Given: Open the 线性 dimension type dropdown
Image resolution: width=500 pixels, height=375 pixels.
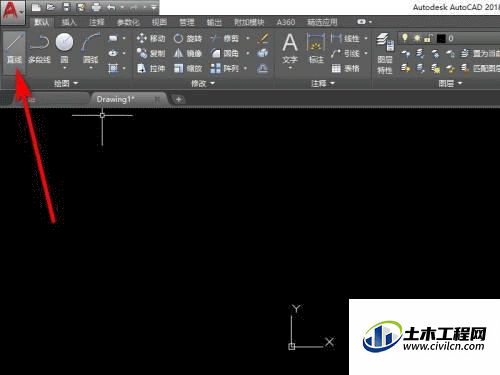Looking at the screenshot, I should [x=366, y=38].
